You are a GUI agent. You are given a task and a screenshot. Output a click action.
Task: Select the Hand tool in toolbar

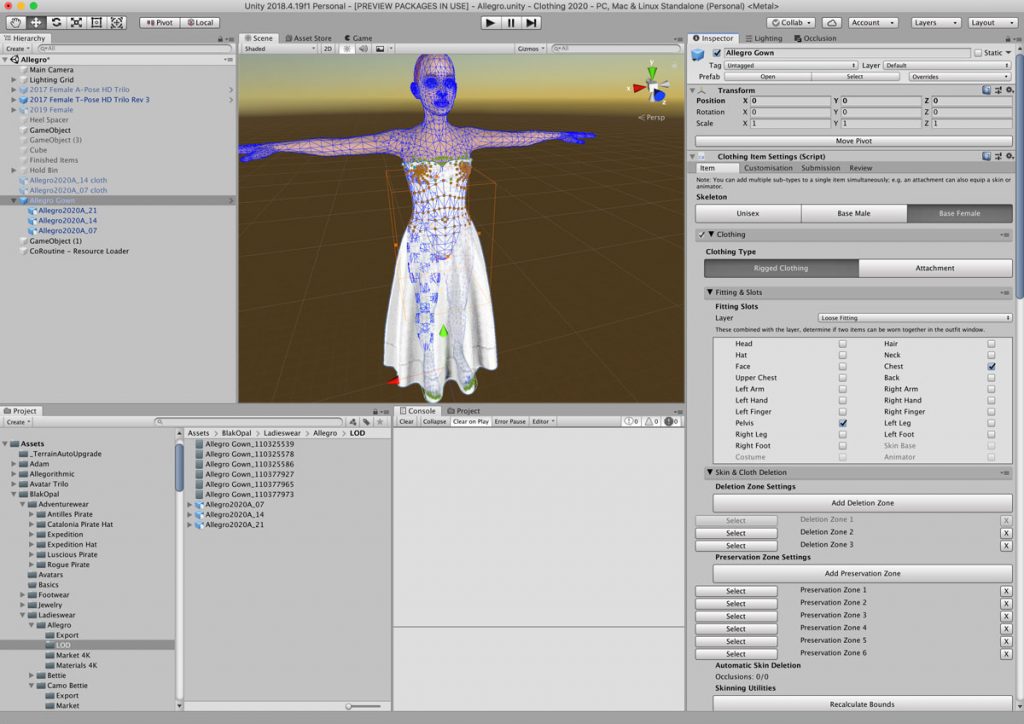point(16,22)
